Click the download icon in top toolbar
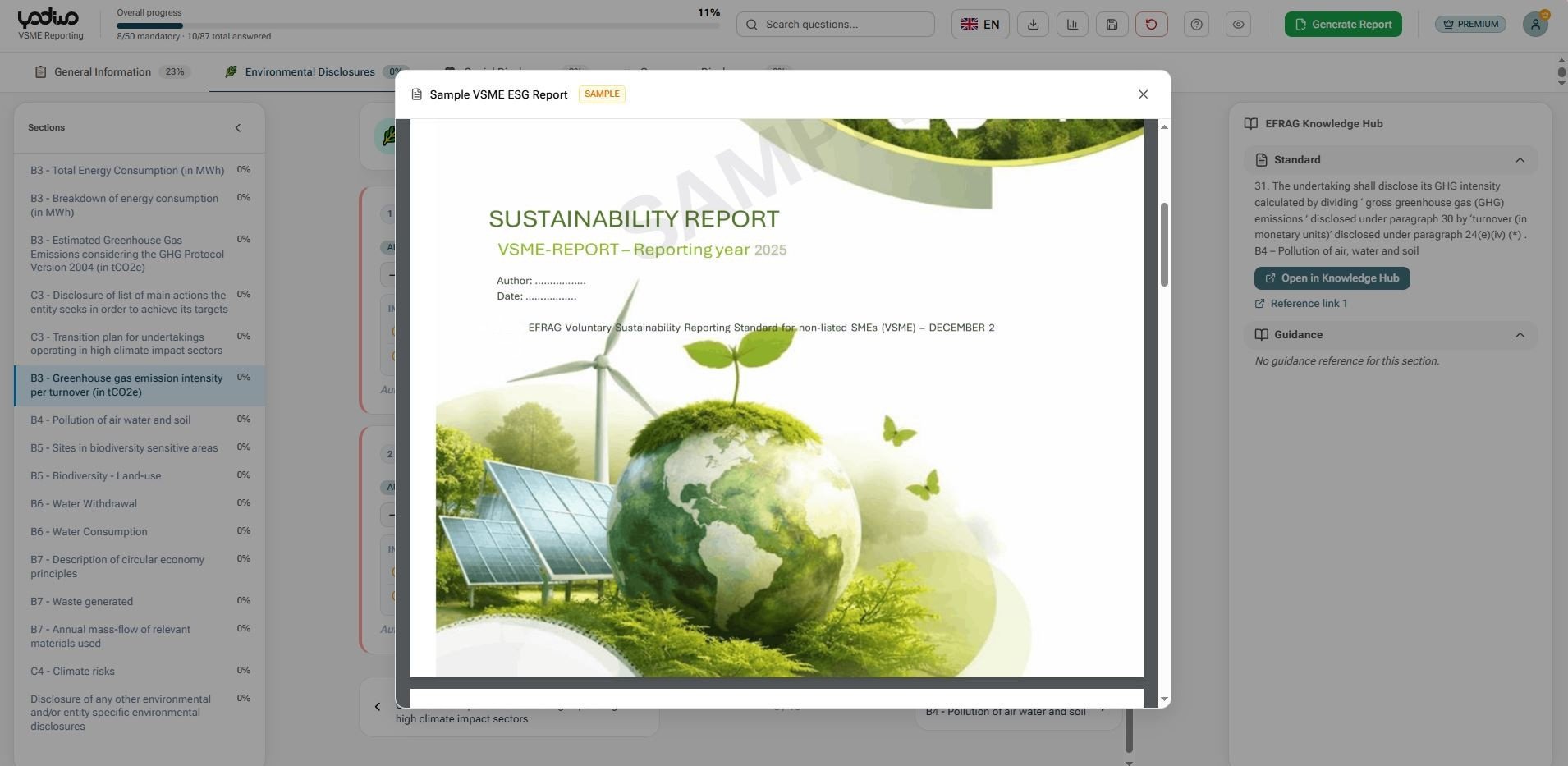 [1033, 25]
